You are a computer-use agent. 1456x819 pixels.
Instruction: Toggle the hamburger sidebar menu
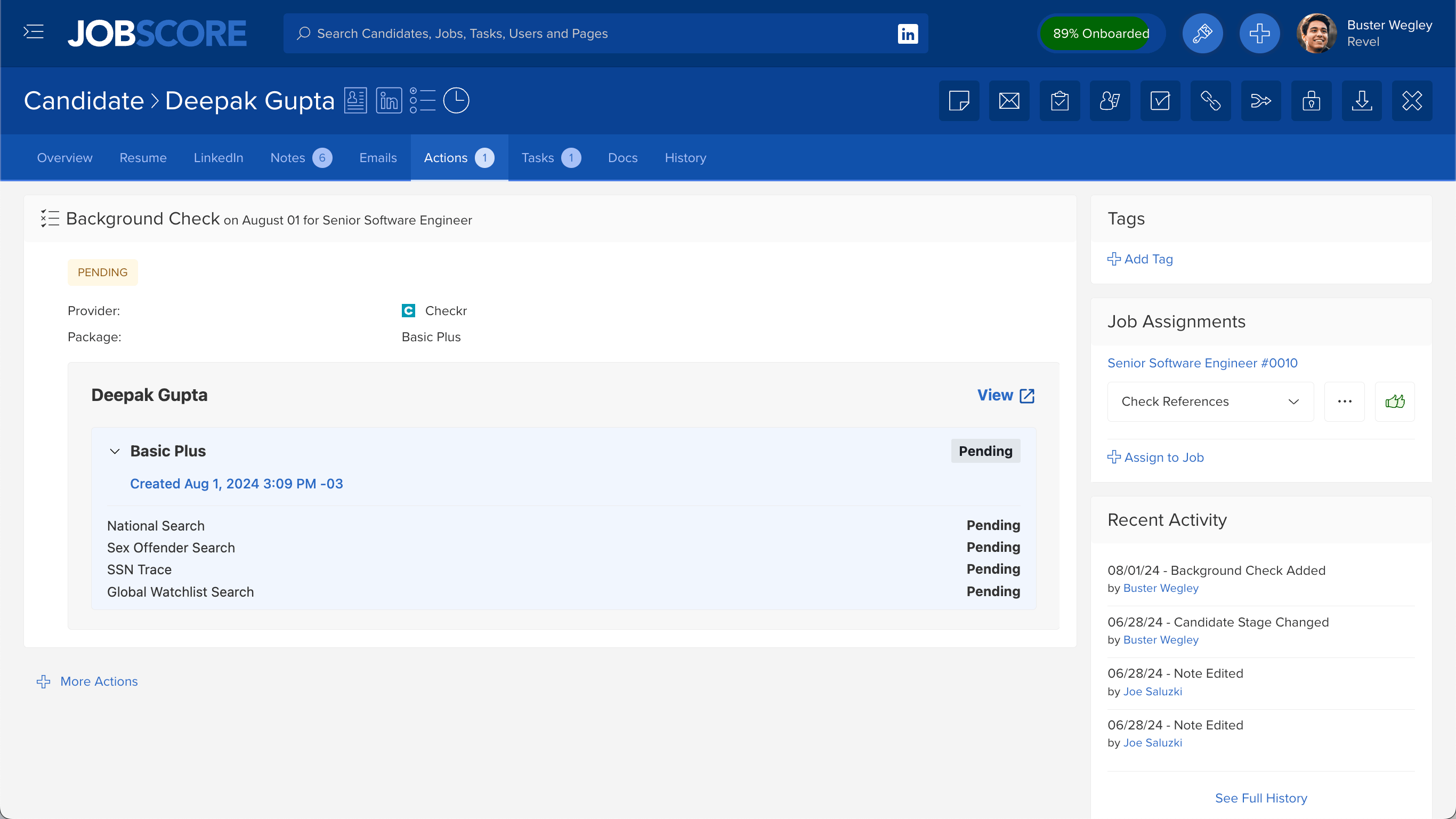pyautogui.click(x=34, y=32)
